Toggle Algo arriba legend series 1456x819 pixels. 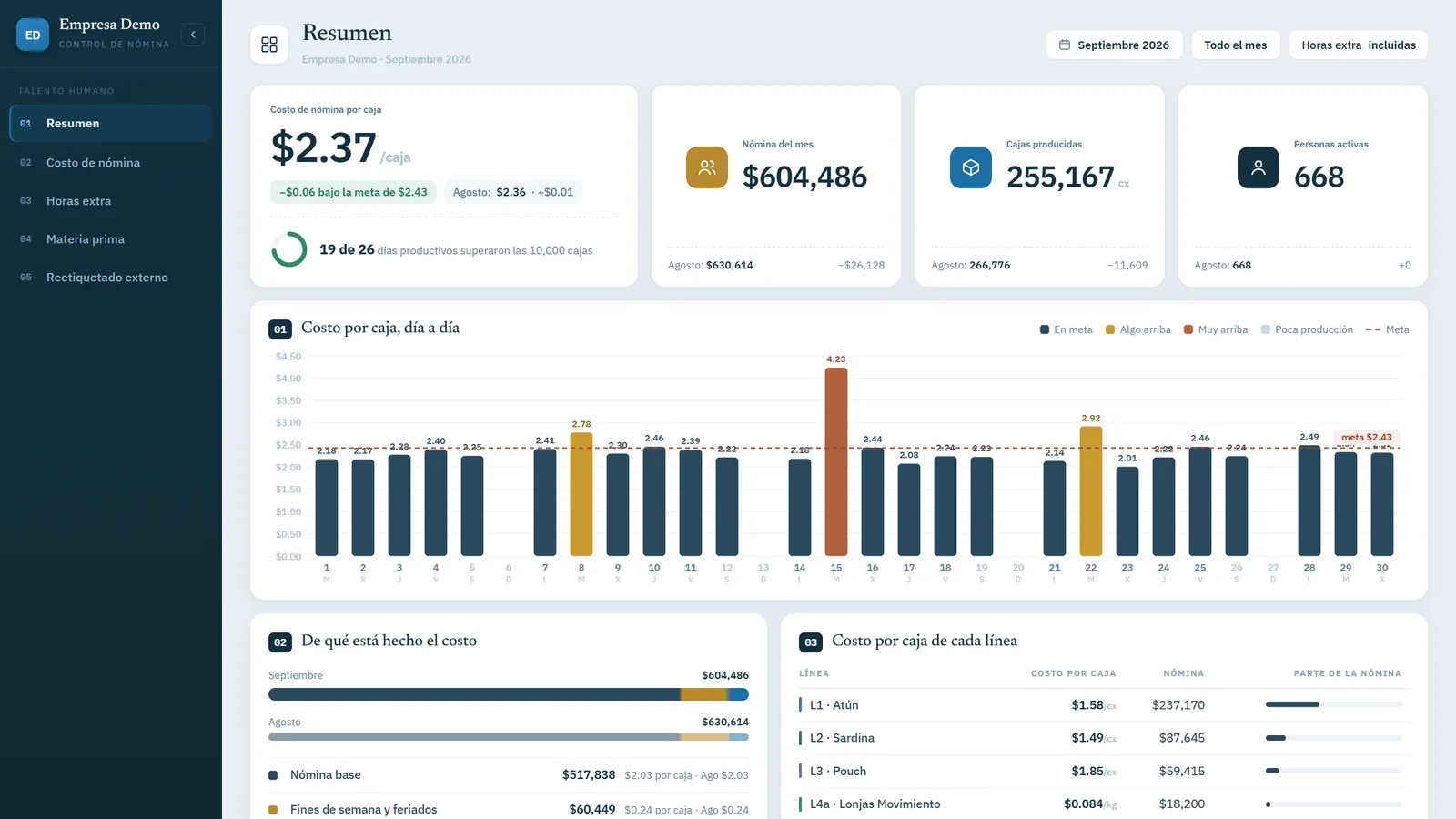[1138, 329]
